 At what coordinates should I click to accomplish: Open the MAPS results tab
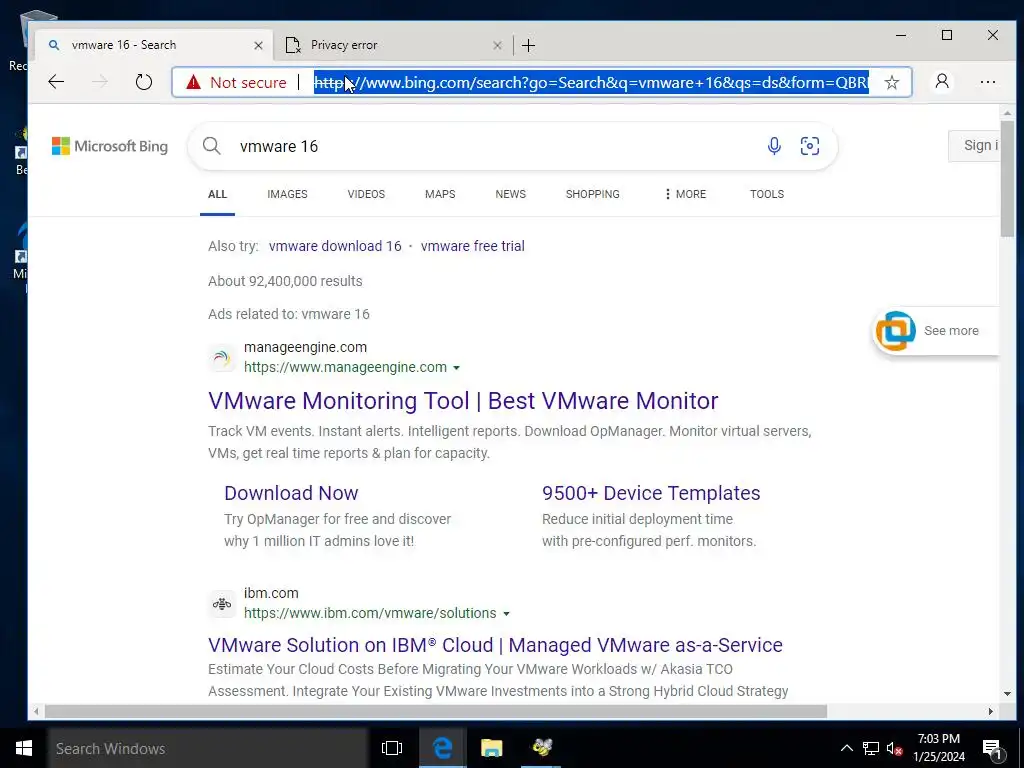[440, 194]
